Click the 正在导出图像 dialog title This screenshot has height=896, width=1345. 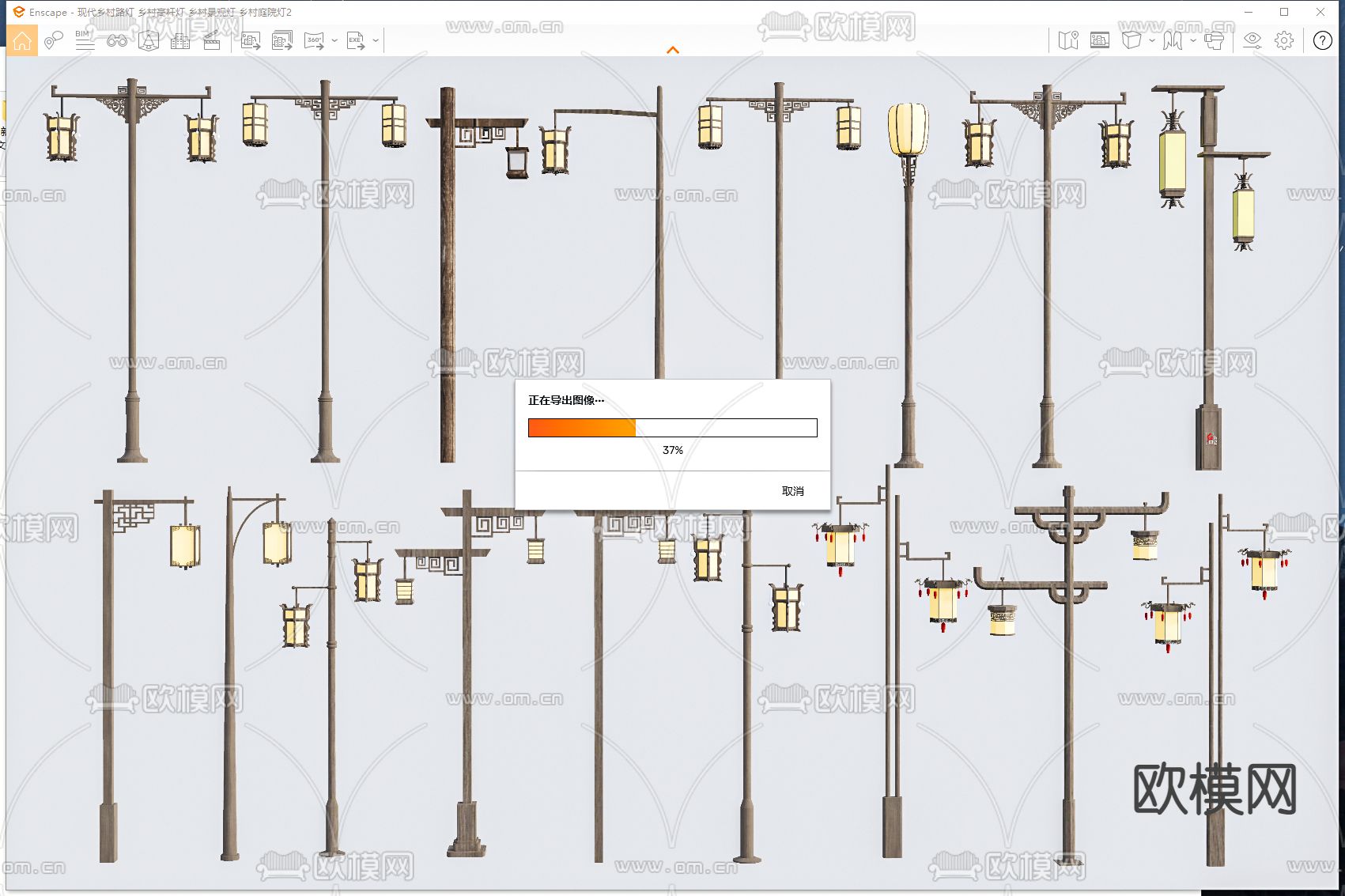click(x=566, y=400)
